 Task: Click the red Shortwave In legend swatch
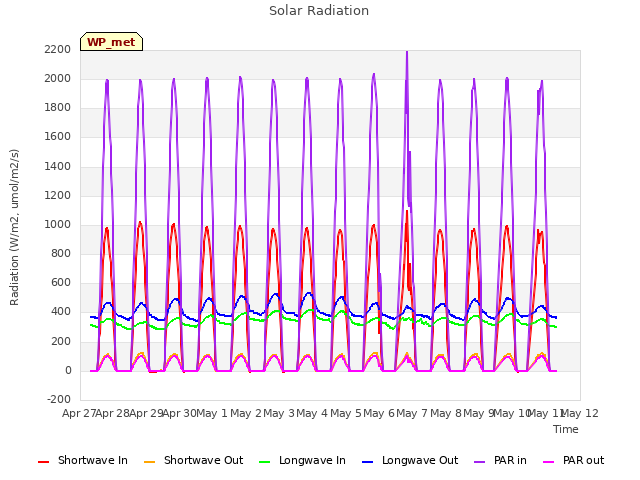pyautogui.click(x=43, y=462)
